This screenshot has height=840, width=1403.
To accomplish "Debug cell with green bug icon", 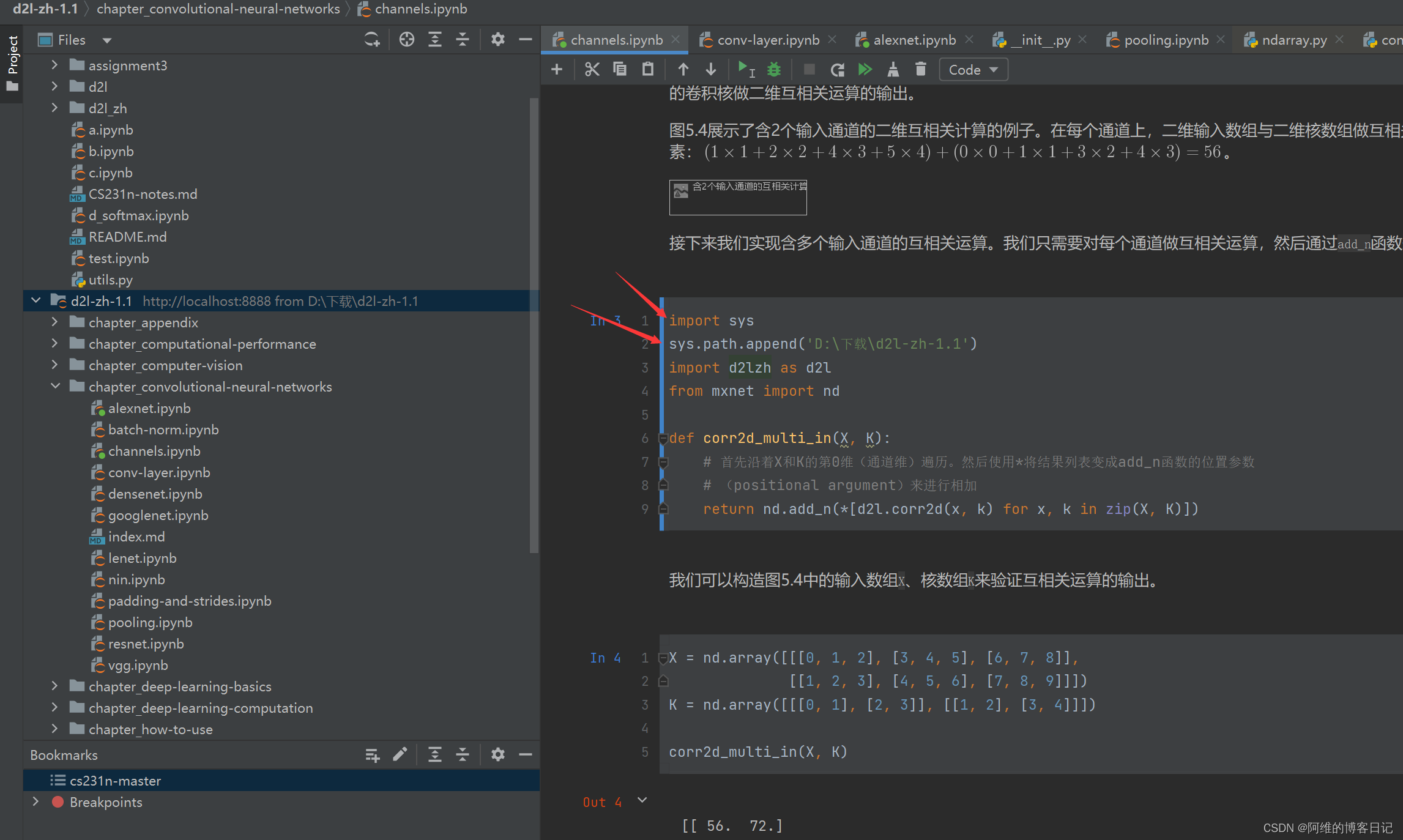I will tap(774, 70).
